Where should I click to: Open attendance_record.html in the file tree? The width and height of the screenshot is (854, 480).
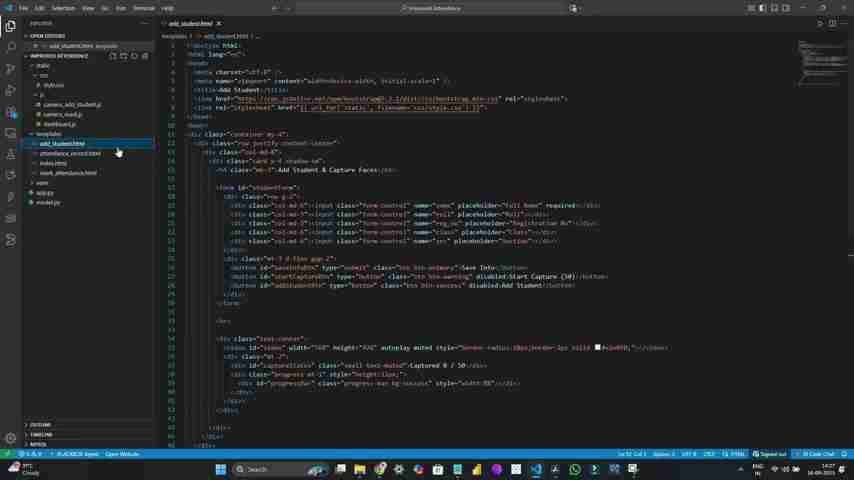[x=70, y=153]
